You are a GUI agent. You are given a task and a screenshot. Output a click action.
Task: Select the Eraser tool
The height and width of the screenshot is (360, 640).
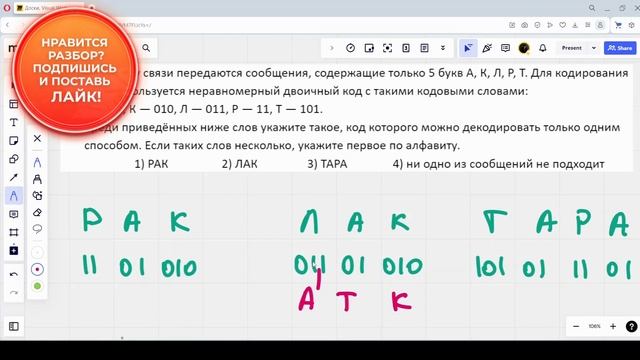pos(37,213)
